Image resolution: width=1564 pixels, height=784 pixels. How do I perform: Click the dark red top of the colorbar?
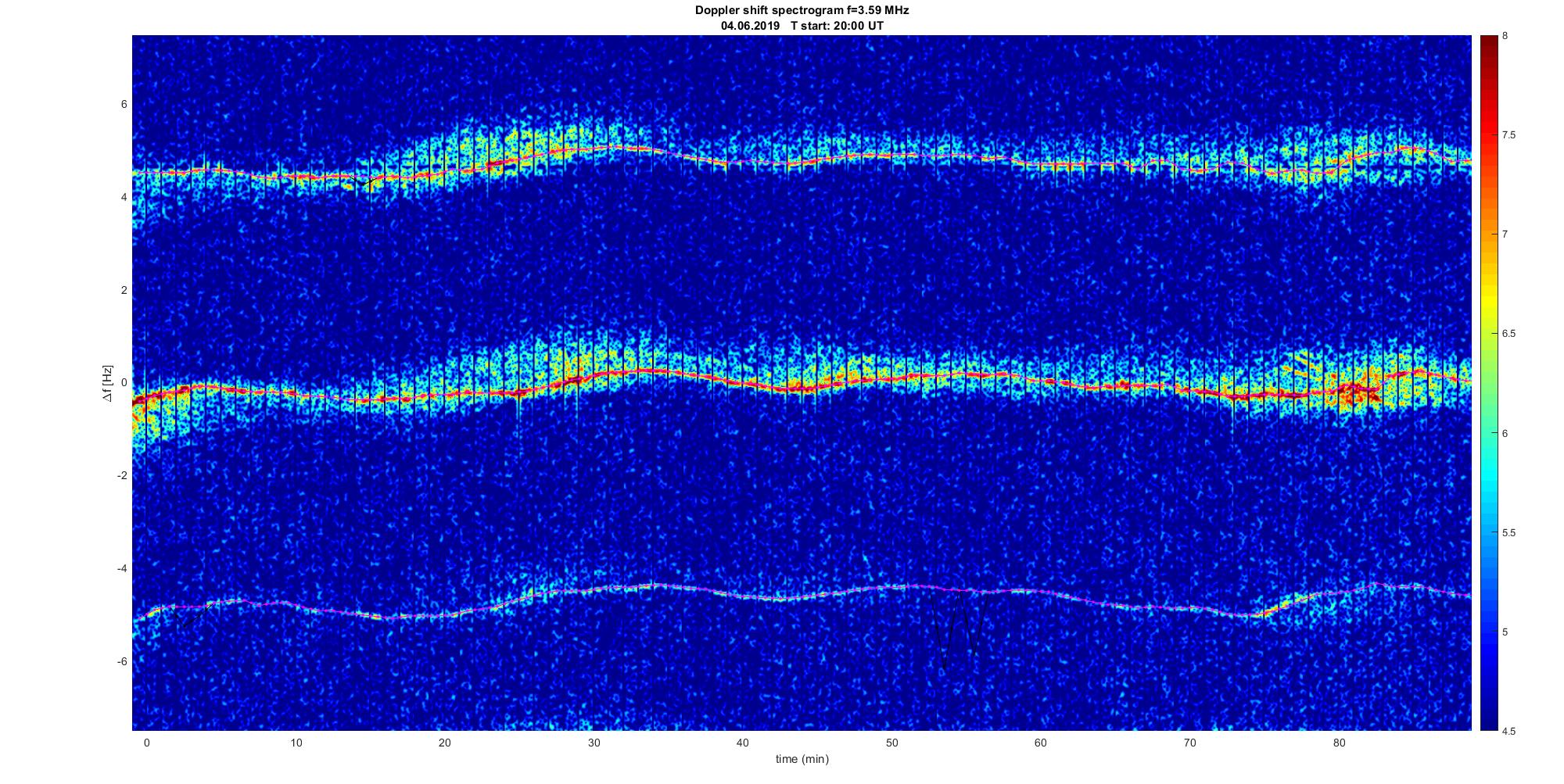coord(1488,45)
